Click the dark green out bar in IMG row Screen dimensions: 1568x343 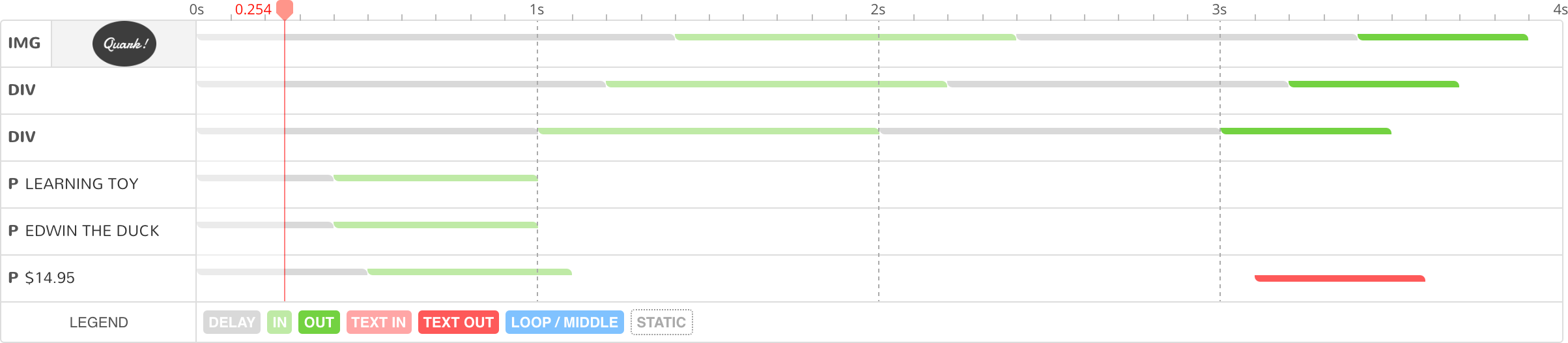(x=1442, y=37)
